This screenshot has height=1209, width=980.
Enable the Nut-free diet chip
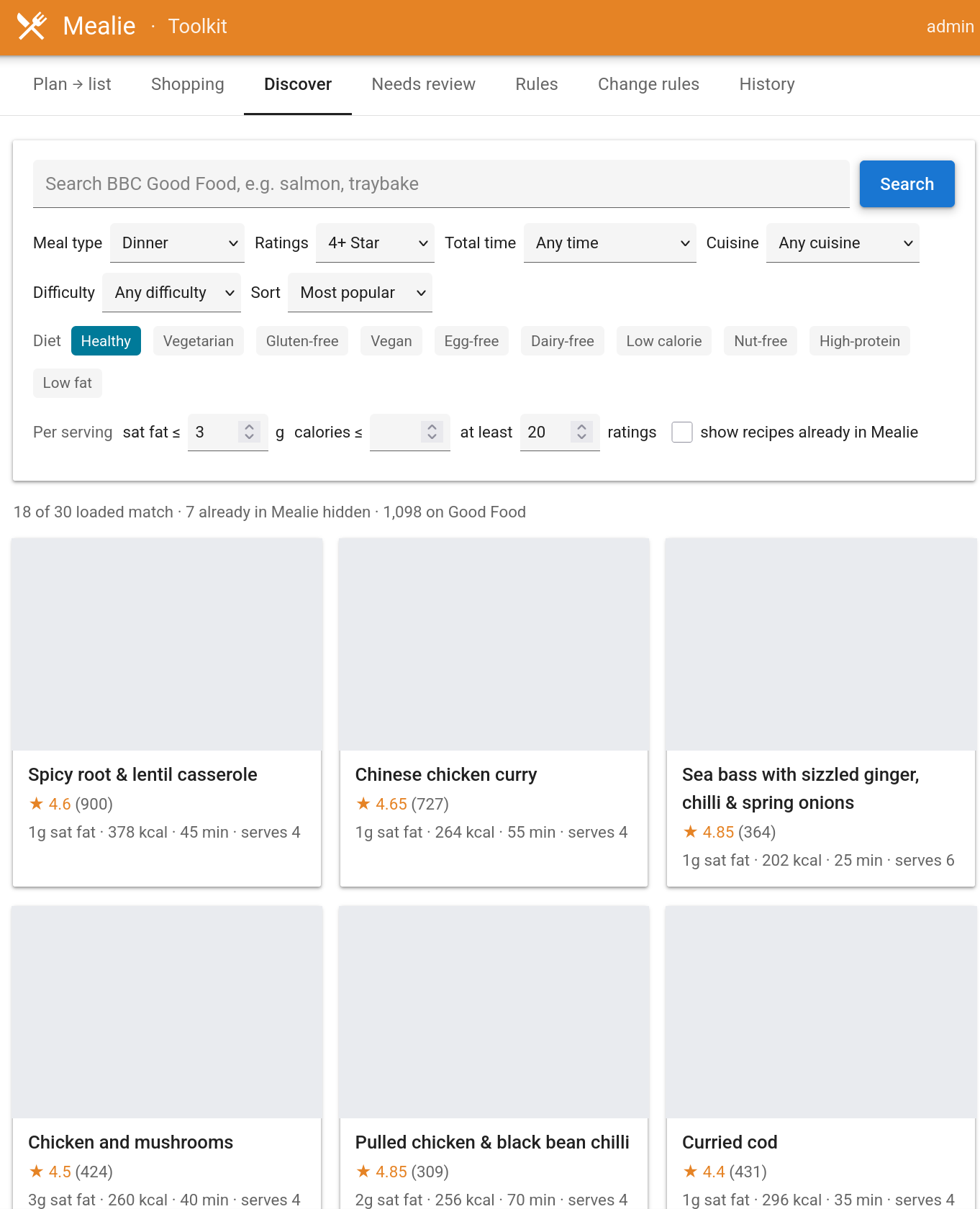[x=761, y=341]
